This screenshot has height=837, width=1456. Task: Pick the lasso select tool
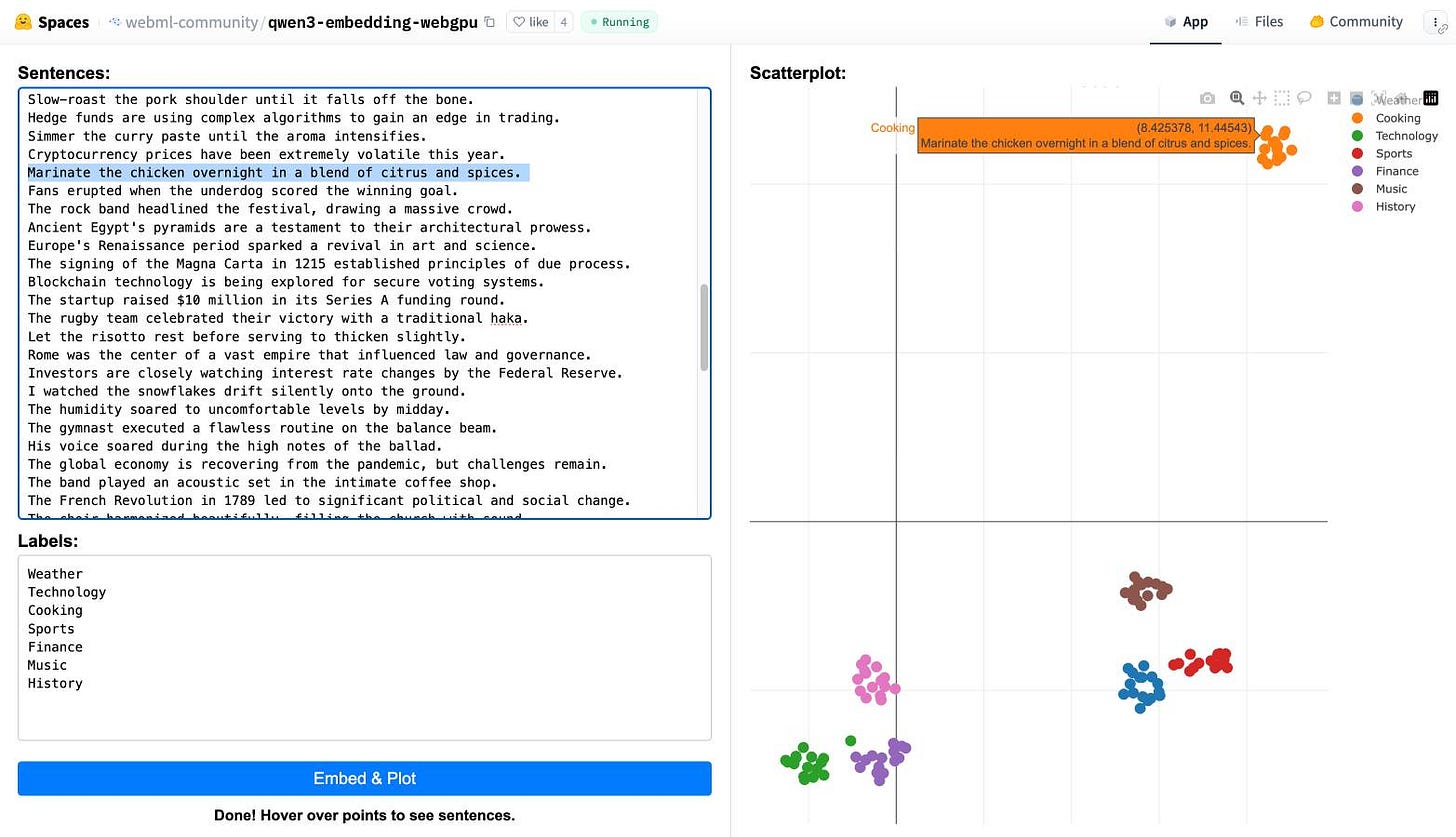pyautogui.click(x=1304, y=98)
